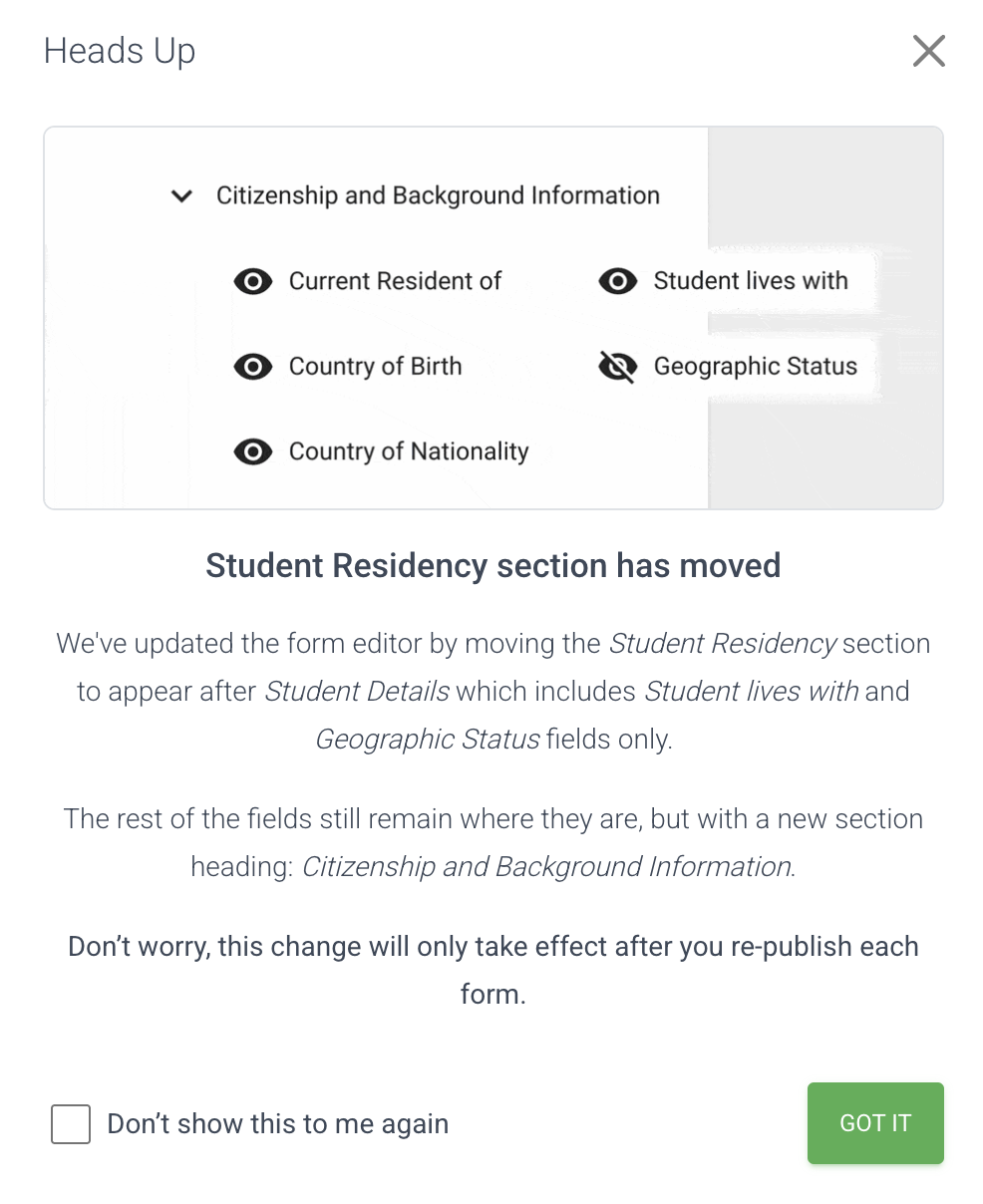The width and height of the screenshot is (983, 1204).
Task: Toggle eye icon for Student lives with
Action: click(x=618, y=282)
